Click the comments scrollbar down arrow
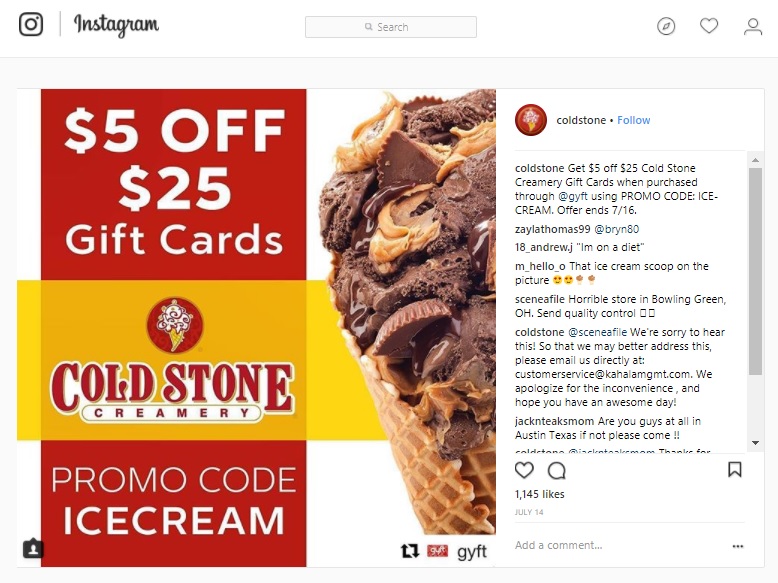This screenshot has width=778, height=583. pyautogui.click(x=755, y=443)
